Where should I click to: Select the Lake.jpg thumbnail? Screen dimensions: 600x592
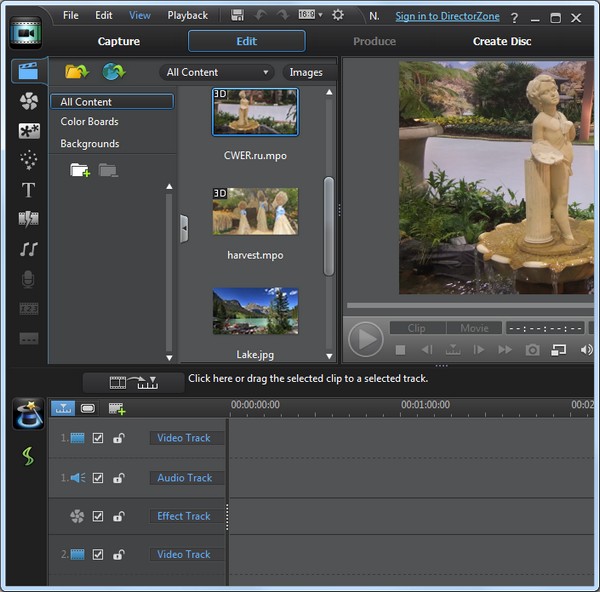tap(255, 311)
